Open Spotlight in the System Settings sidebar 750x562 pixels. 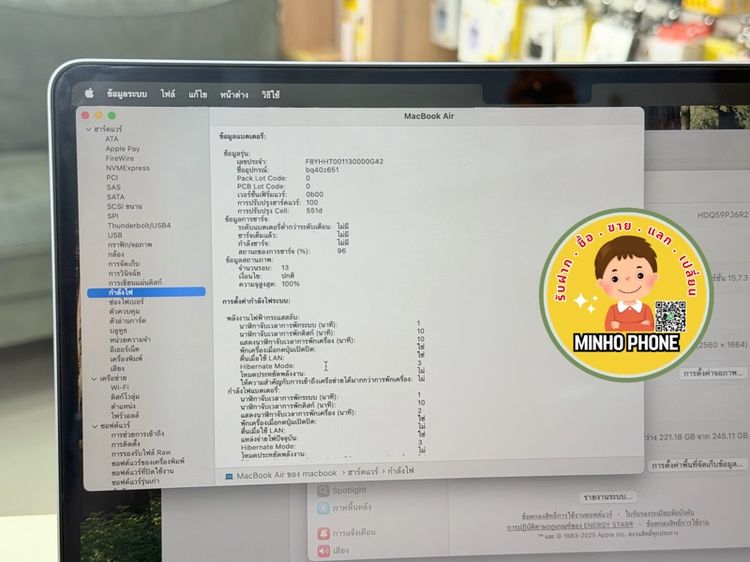click(x=342, y=490)
